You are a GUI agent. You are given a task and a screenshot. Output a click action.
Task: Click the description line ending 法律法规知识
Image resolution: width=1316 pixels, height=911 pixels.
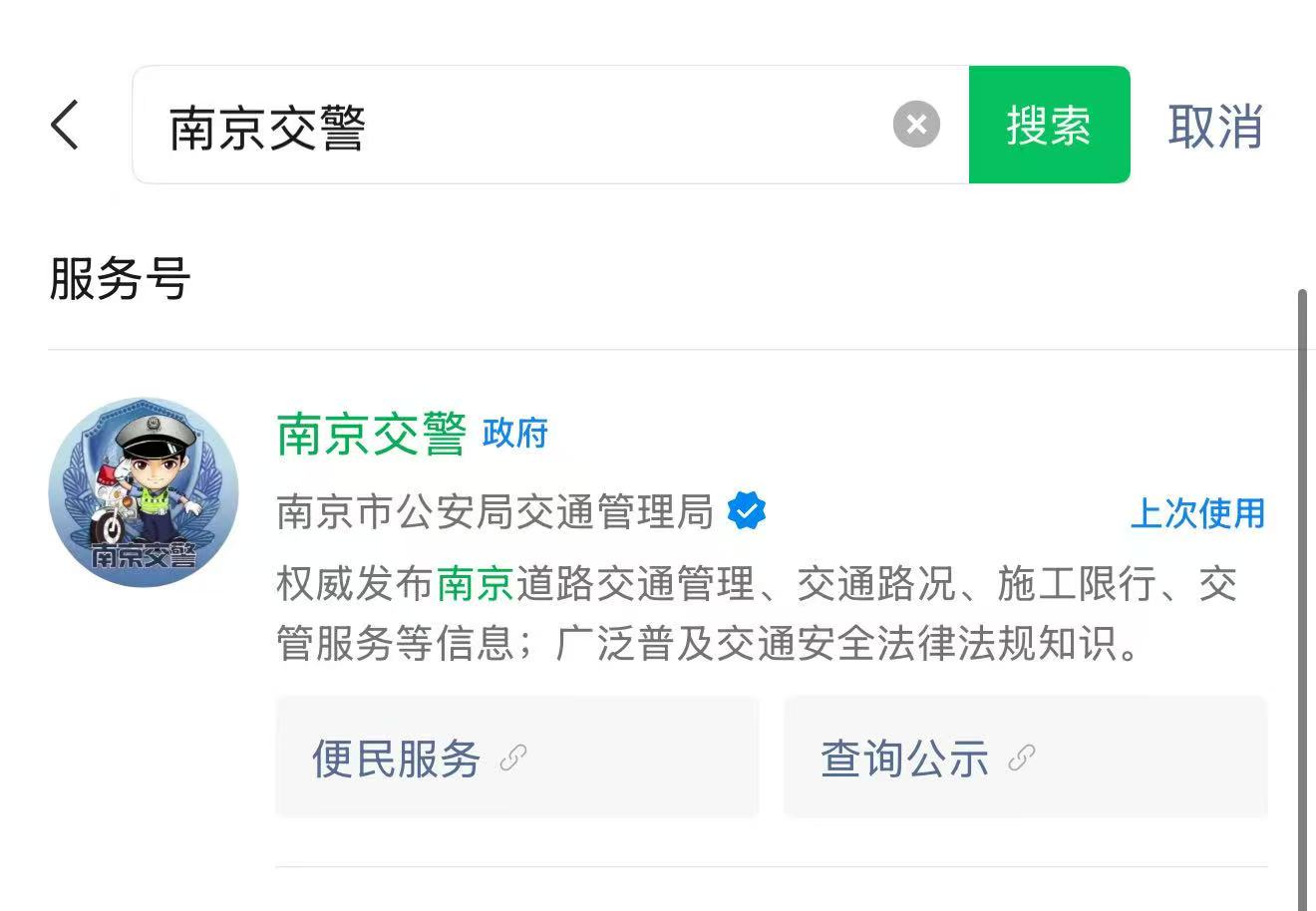click(x=710, y=644)
